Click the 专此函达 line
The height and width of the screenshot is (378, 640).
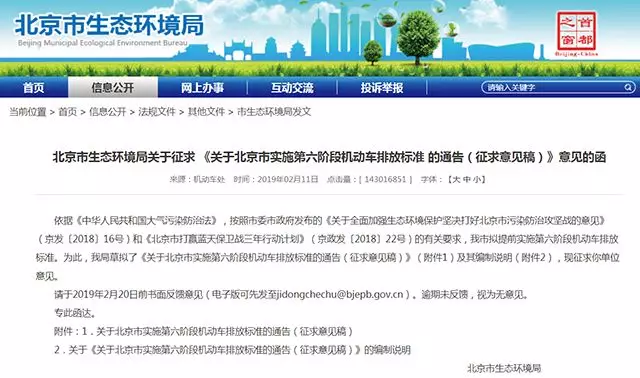coord(75,313)
